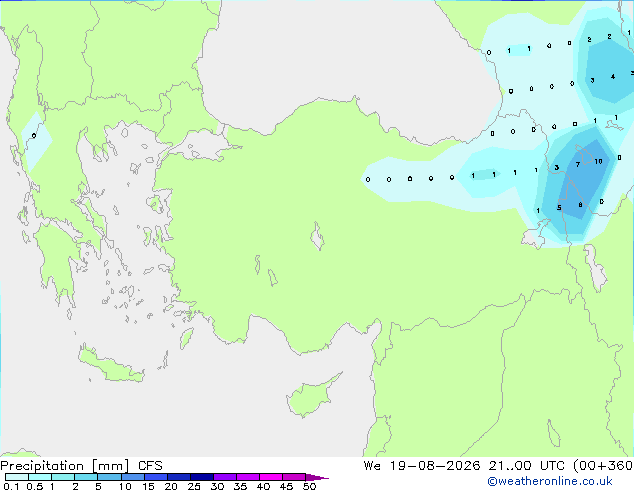Image resolution: width=634 pixels, height=490 pixels.
Task: Click the 30–35 mm purple legend swatch
Action: point(224,477)
